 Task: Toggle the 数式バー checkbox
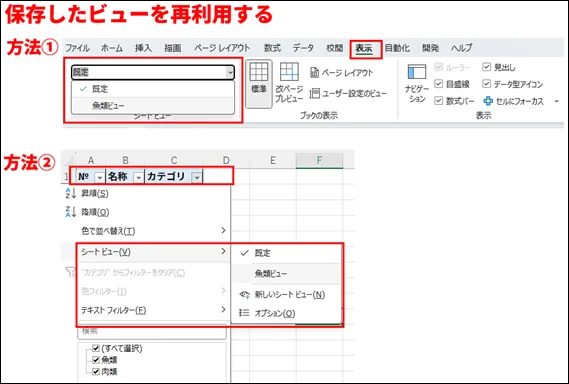click(439, 101)
